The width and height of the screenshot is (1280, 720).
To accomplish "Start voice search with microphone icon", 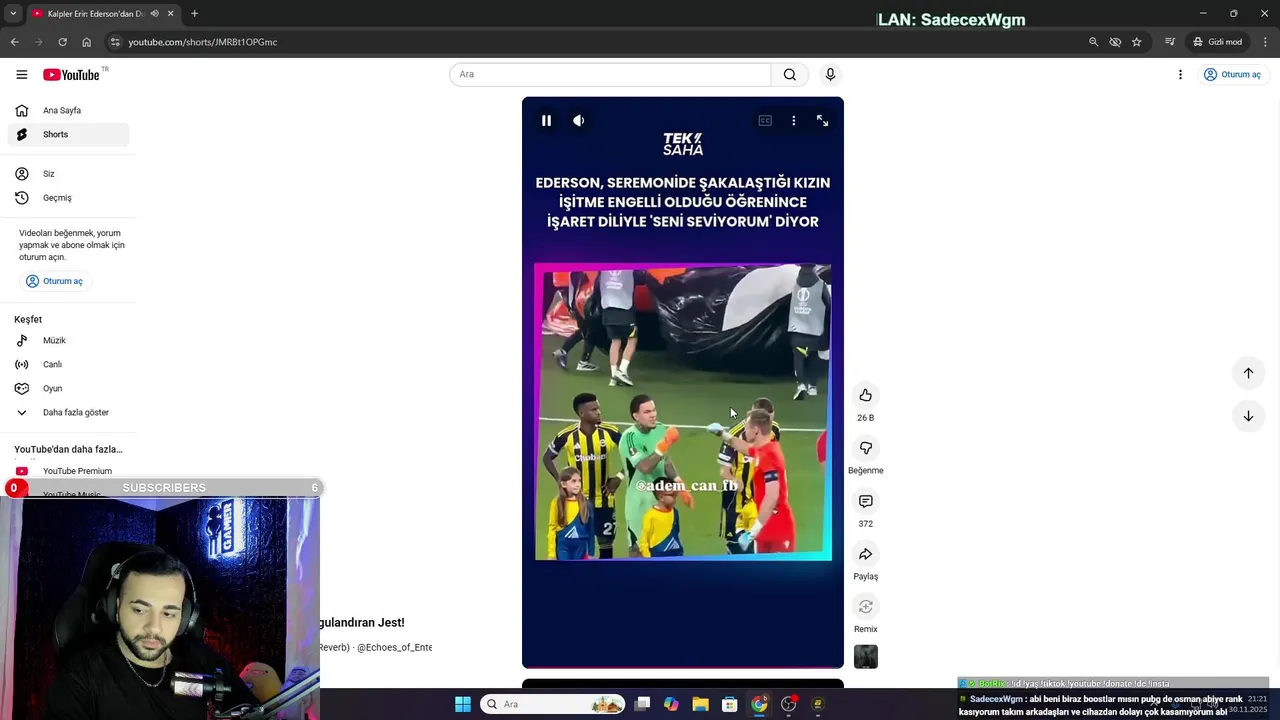I will click(830, 74).
